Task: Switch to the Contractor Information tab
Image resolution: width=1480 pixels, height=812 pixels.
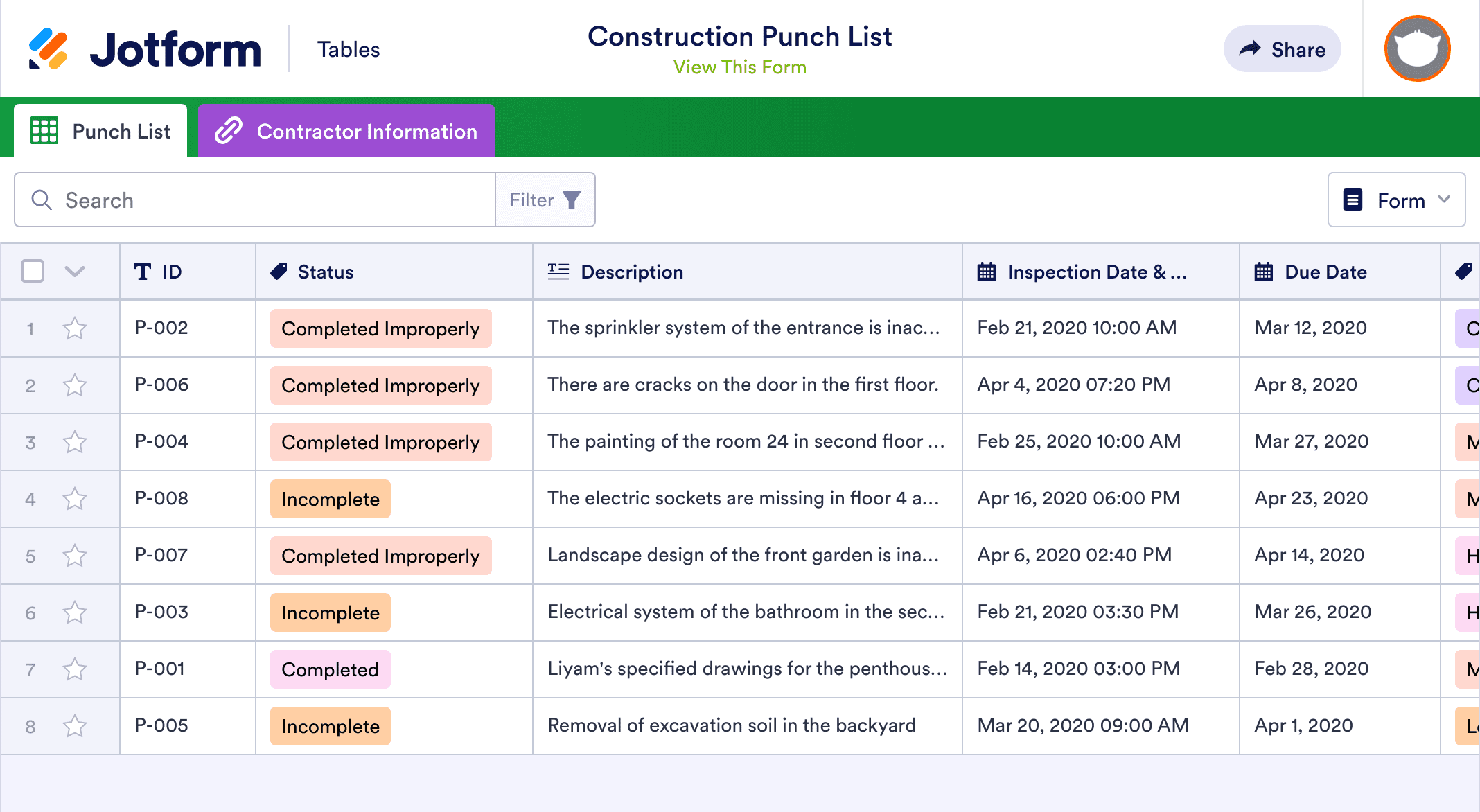Action: (x=345, y=130)
